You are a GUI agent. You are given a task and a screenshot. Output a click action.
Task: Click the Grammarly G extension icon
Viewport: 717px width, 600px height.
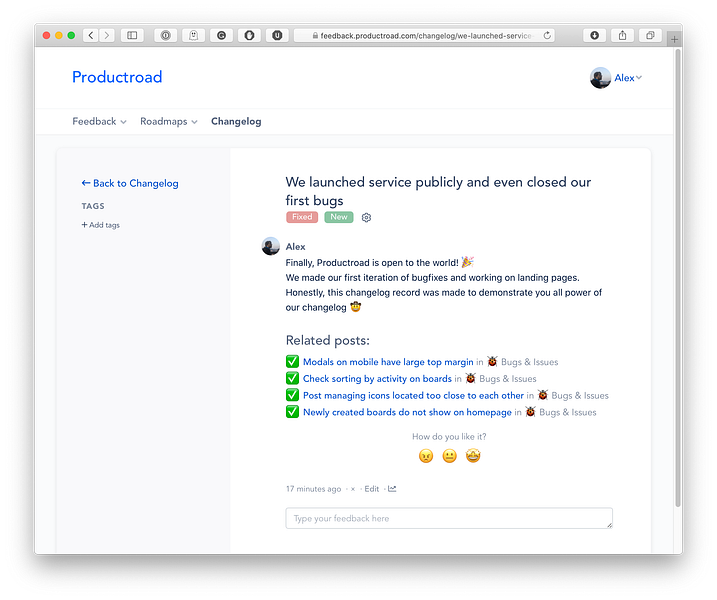[221, 35]
